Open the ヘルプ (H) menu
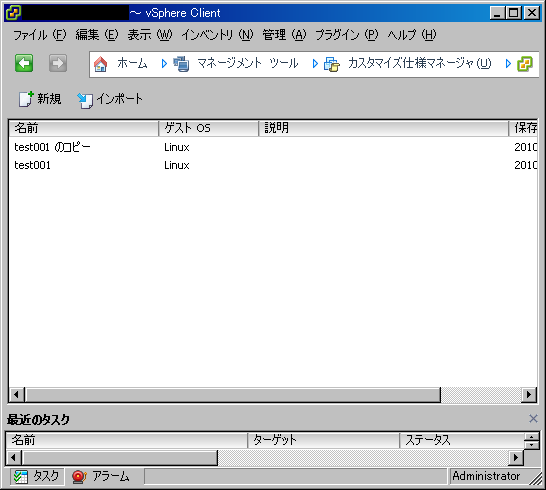546x490 pixels. [x=412, y=35]
